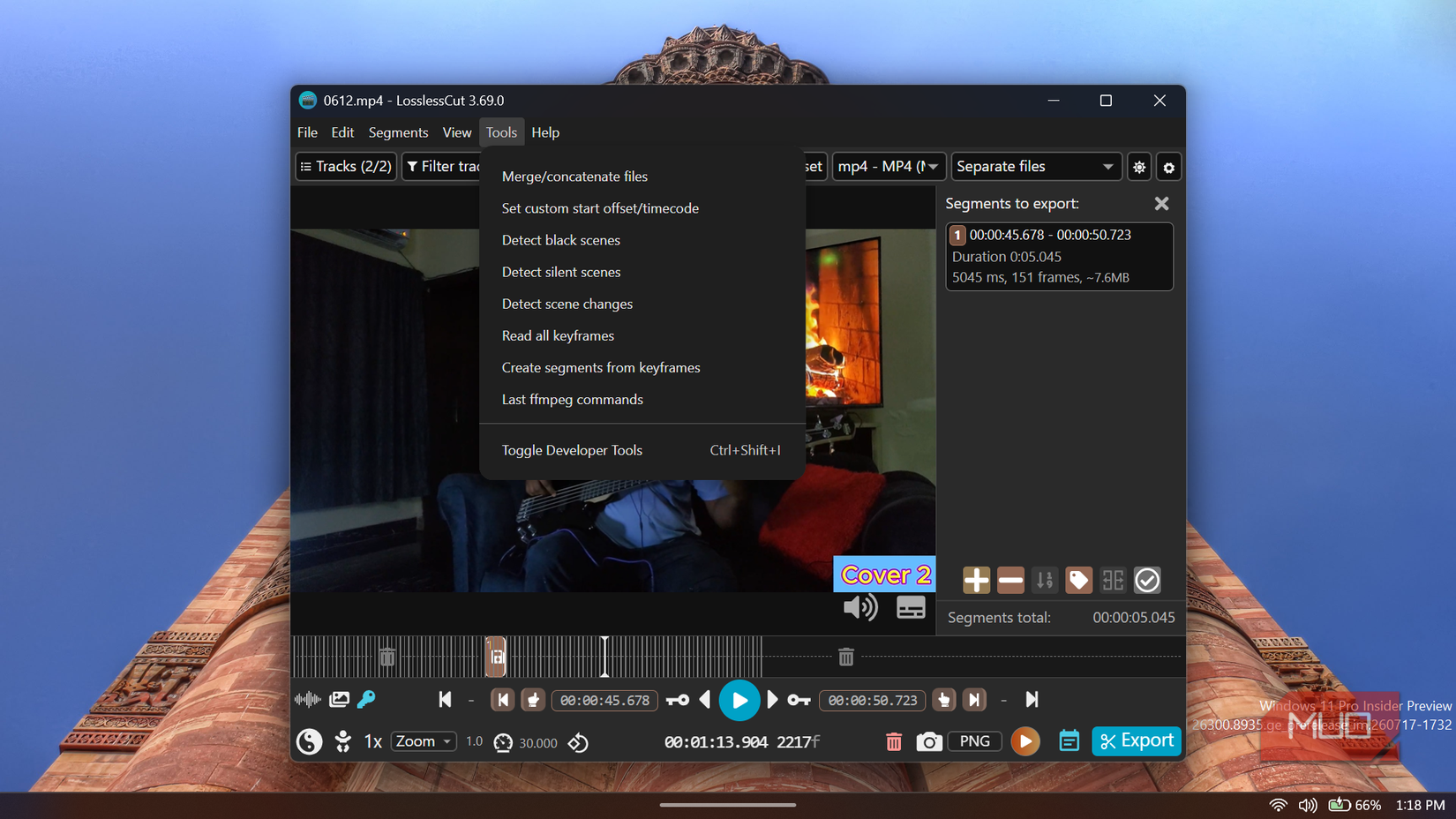Remove the current segment minus icon
The width and height of the screenshot is (1456, 819).
coord(1010,580)
